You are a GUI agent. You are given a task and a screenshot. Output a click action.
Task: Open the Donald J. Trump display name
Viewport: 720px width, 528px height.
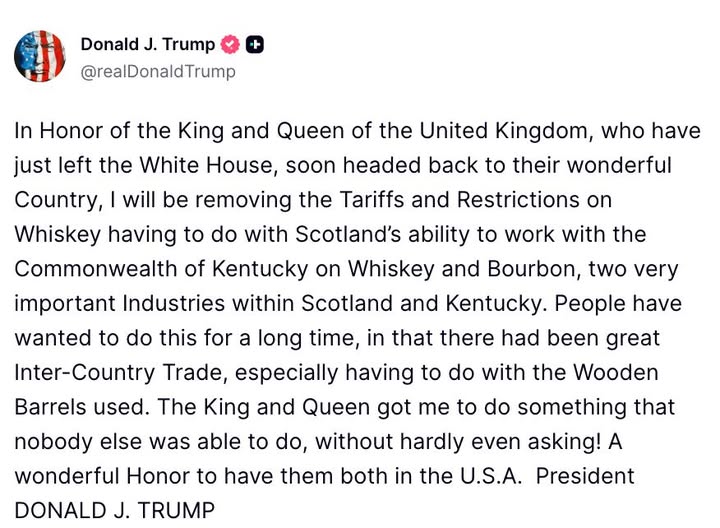147,44
